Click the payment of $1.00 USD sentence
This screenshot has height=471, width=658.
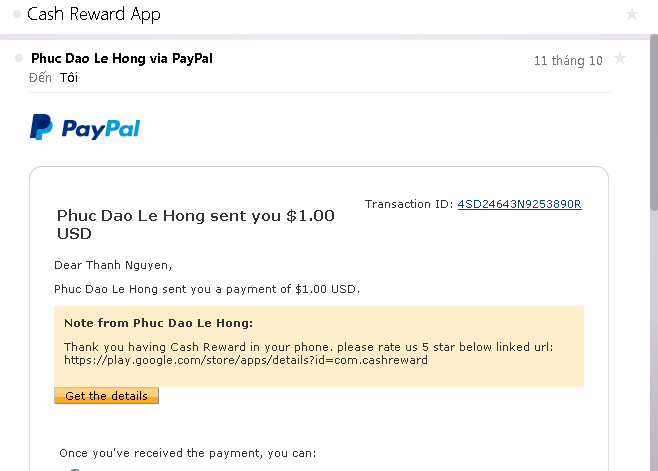(x=207, y=289)
